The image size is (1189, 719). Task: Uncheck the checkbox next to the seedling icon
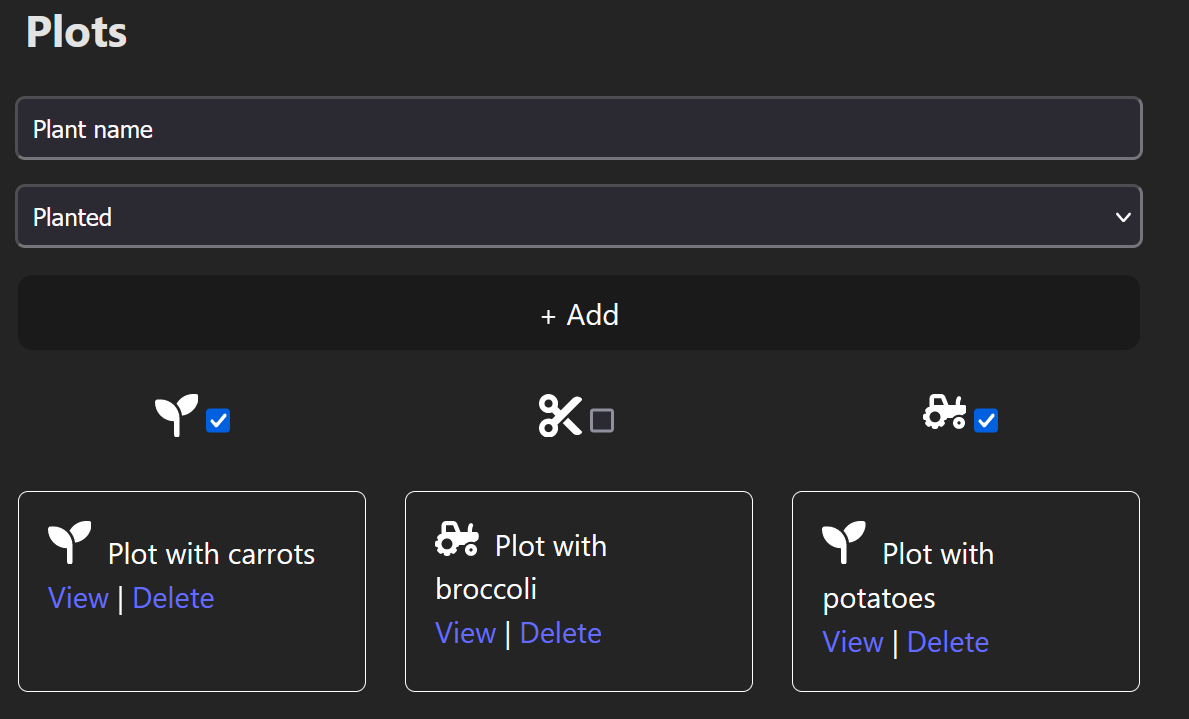(x=218, y=421)
